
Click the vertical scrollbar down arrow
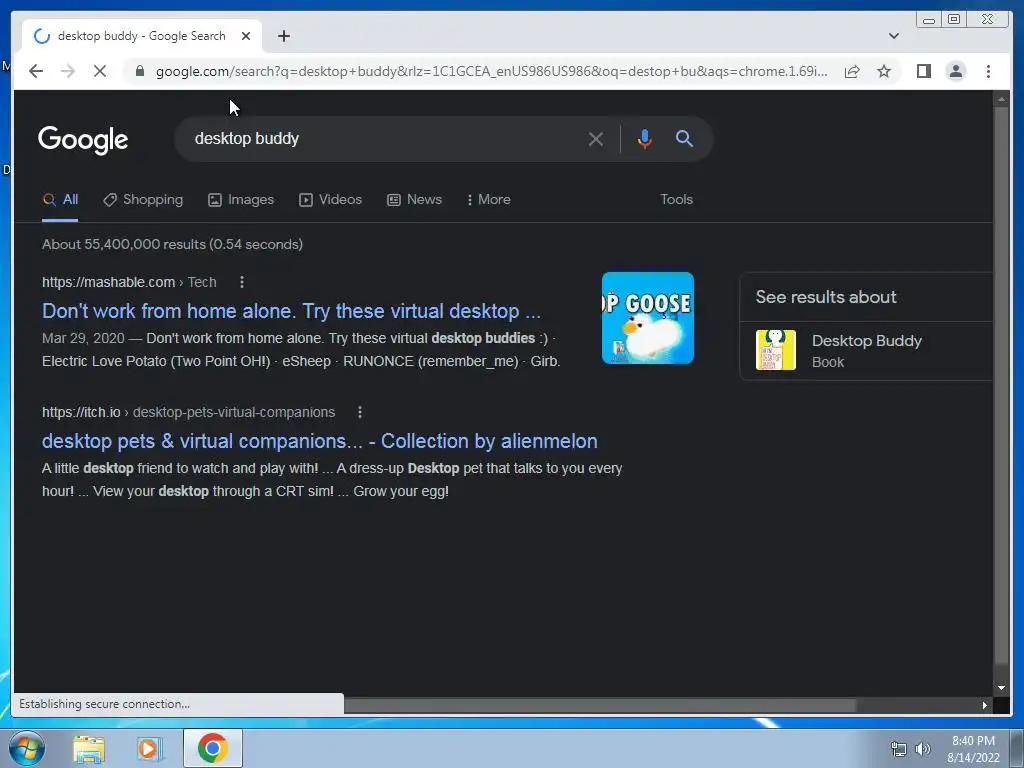[x=1000, y=688]
